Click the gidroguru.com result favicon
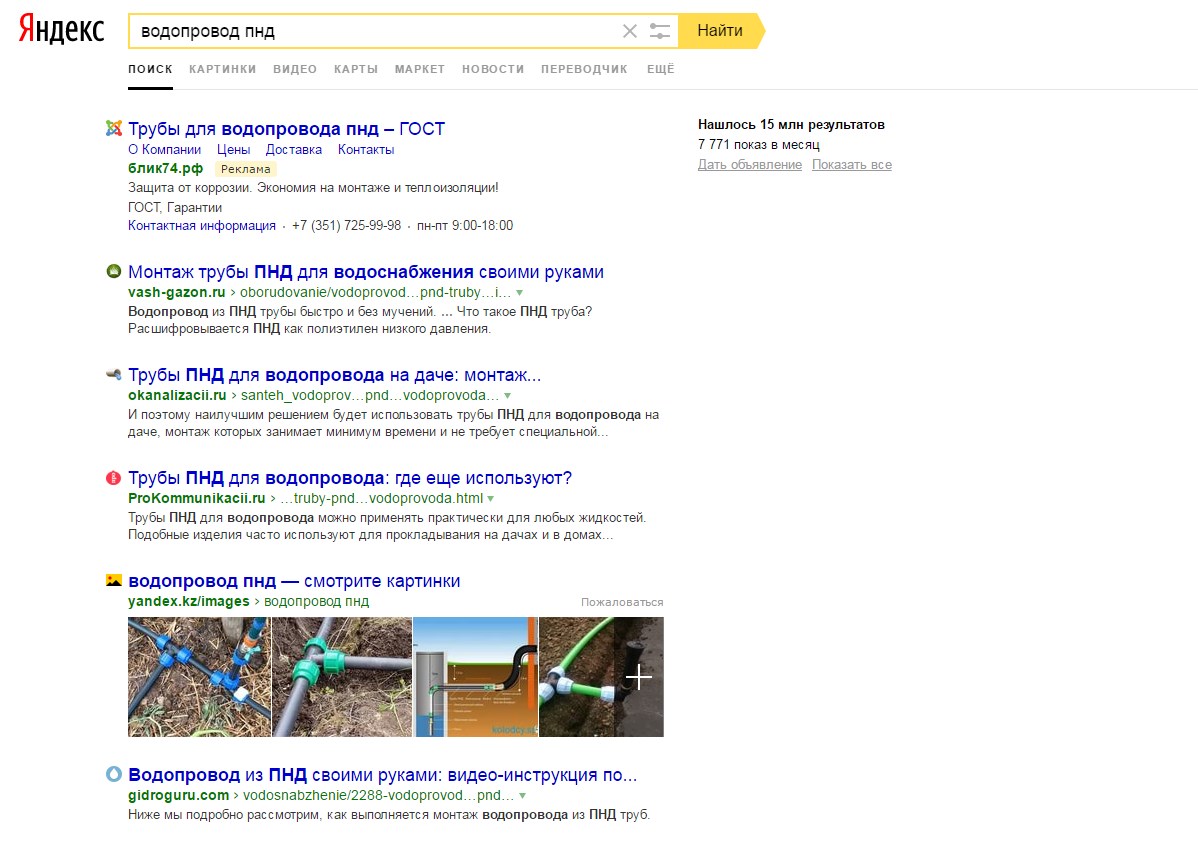Screen dimensions: 1198x843 tap(114, 774)
